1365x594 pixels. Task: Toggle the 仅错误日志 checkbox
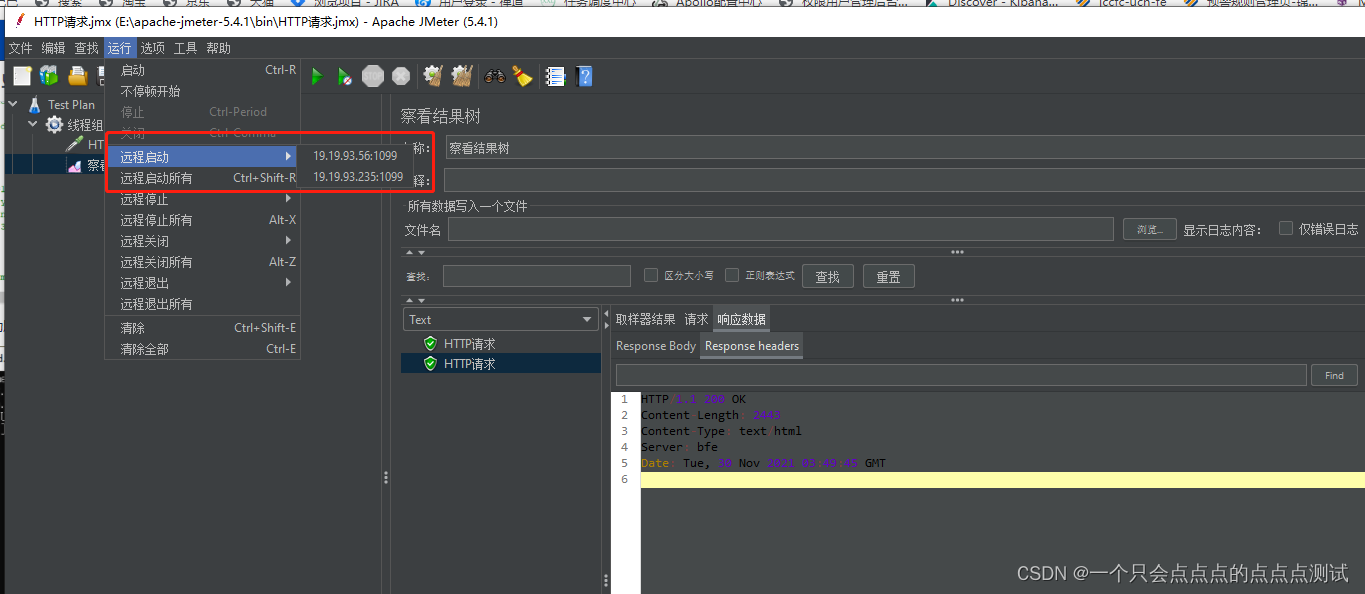click(x=1286, y=228)
